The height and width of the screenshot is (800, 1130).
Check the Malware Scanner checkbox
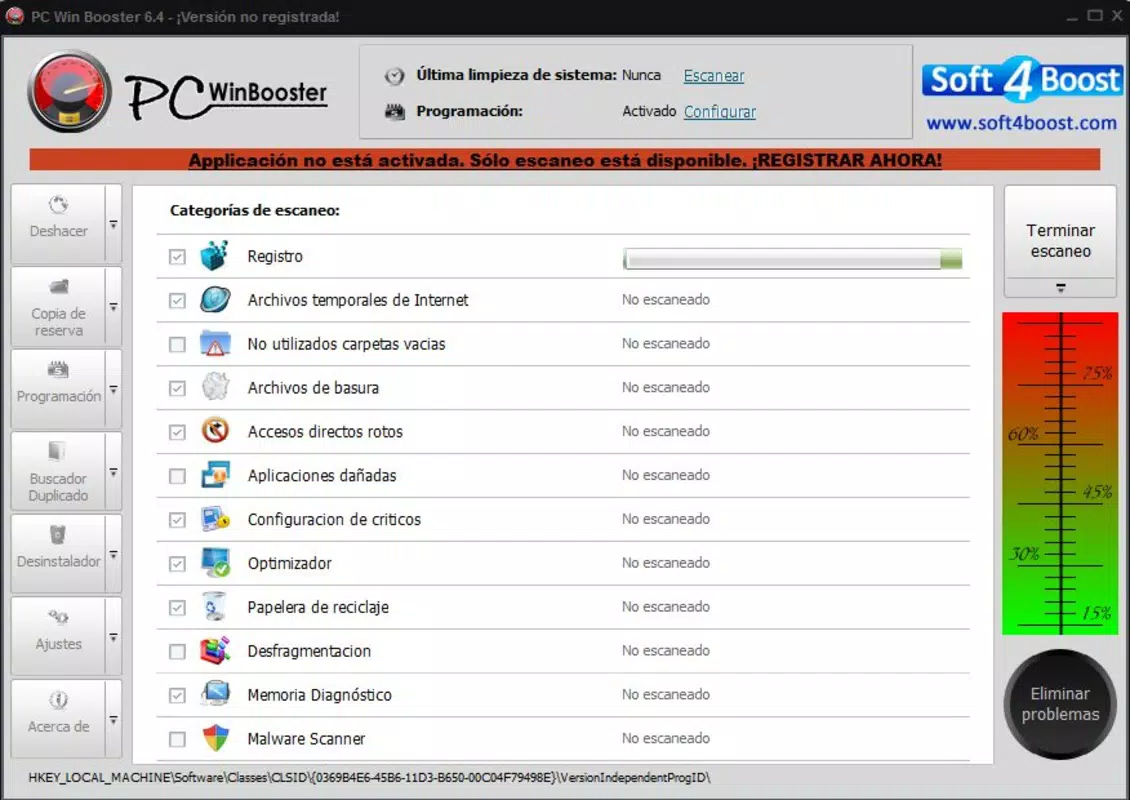click(177, 739)
